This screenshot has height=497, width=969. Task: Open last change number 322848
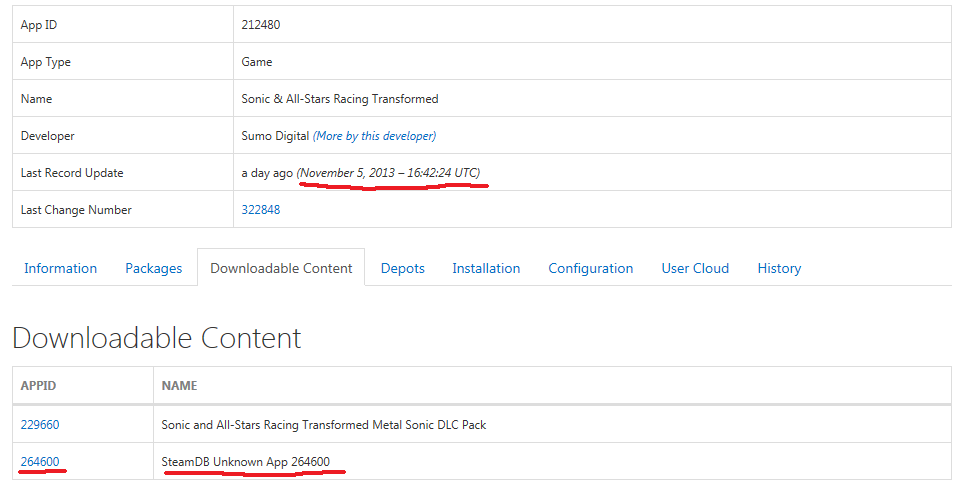tap(261, 210)
